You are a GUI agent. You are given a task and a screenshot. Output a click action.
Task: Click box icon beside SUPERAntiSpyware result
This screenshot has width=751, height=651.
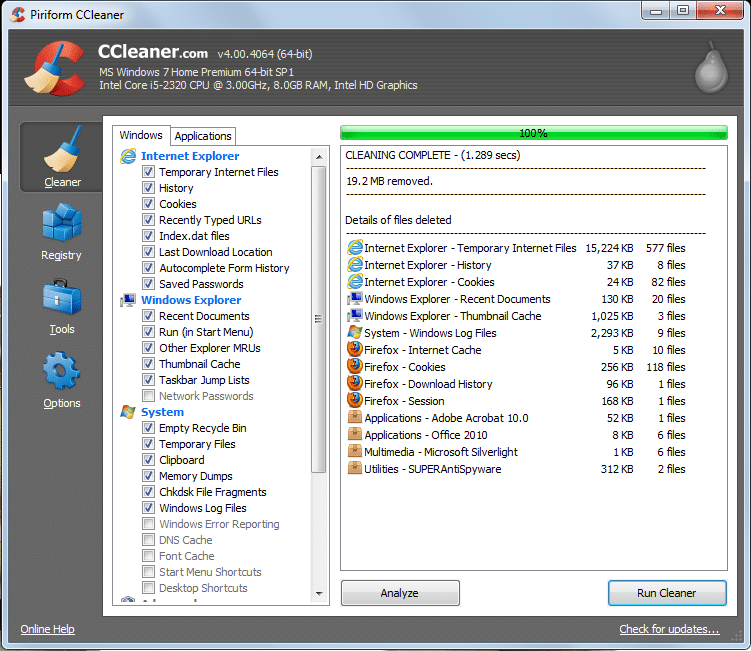pyautogui.click(x=355, y=468)
